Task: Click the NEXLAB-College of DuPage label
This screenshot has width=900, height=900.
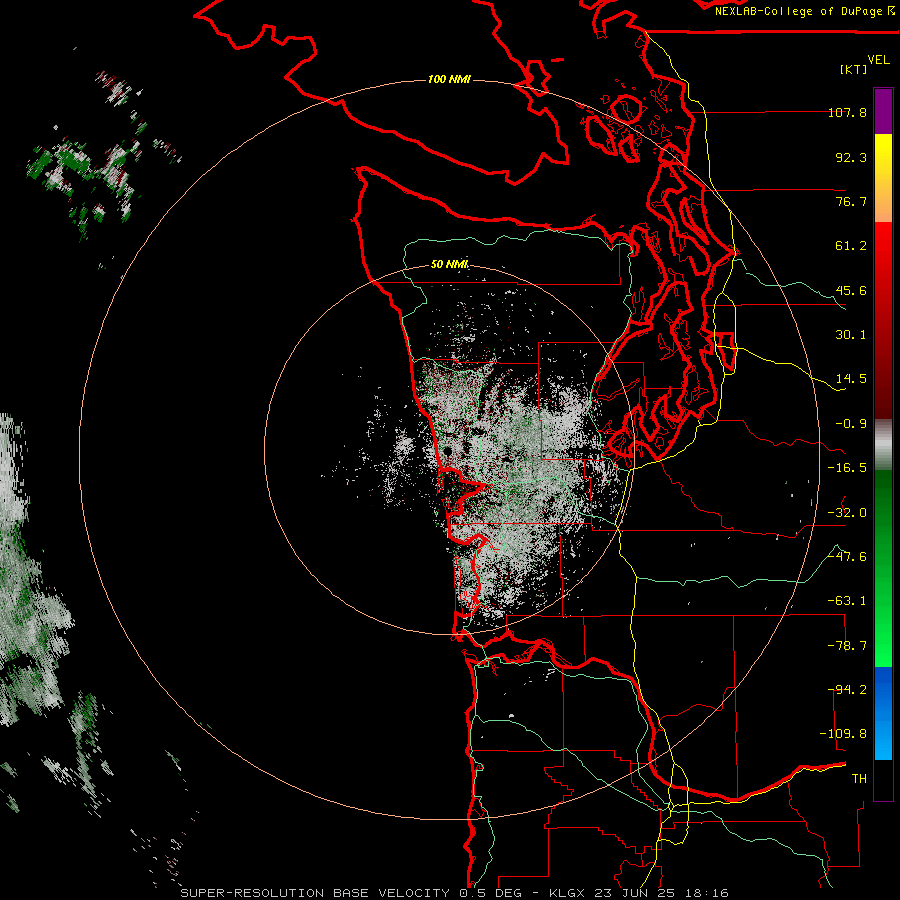Action: tap(804, 11)
